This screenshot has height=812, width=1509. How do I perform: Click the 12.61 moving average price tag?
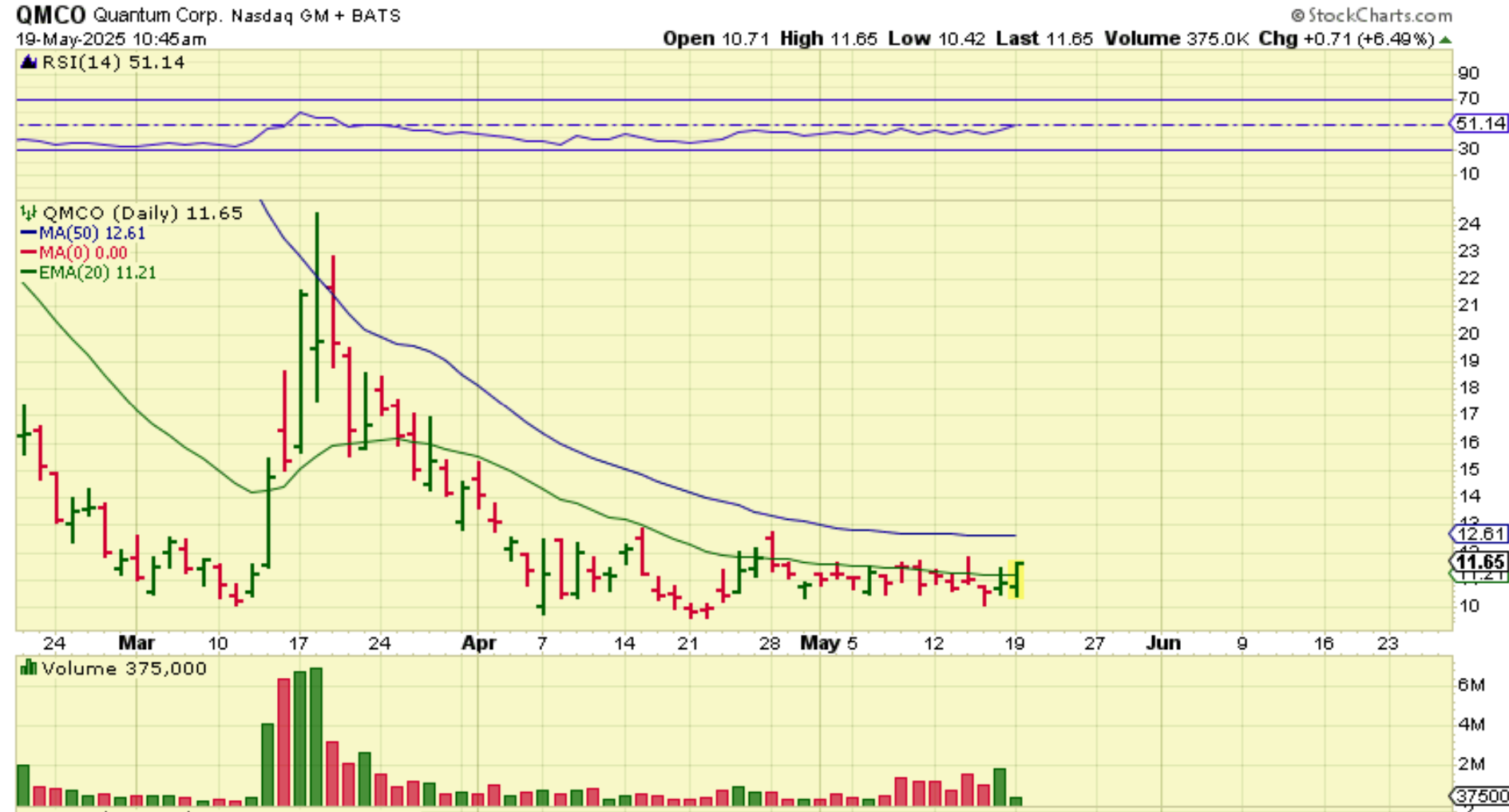pos(1479,534)
